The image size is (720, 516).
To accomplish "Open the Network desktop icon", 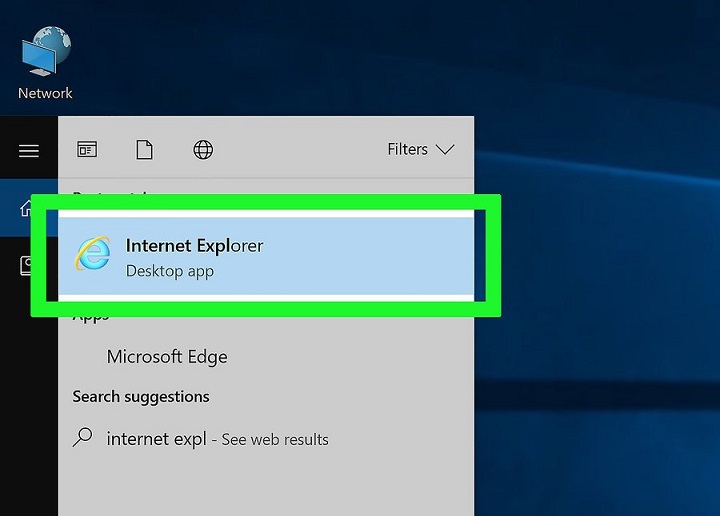I will 45,63.
